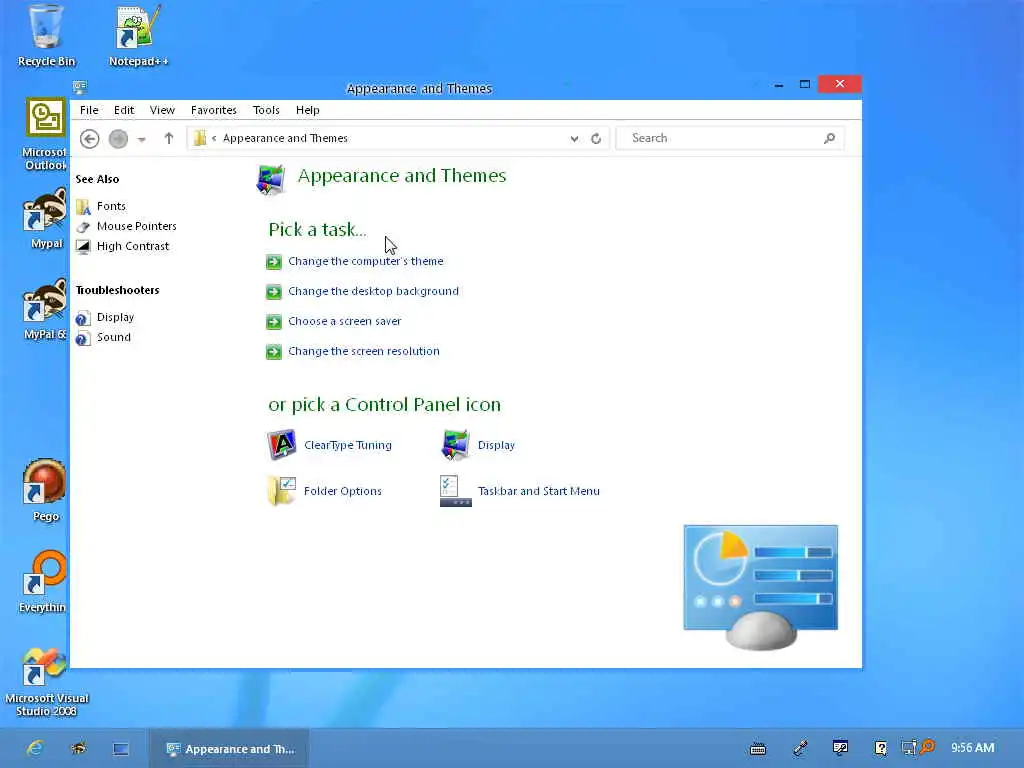Click the Appearance and Themes address bar text
1024x768 pixels.
285,138
